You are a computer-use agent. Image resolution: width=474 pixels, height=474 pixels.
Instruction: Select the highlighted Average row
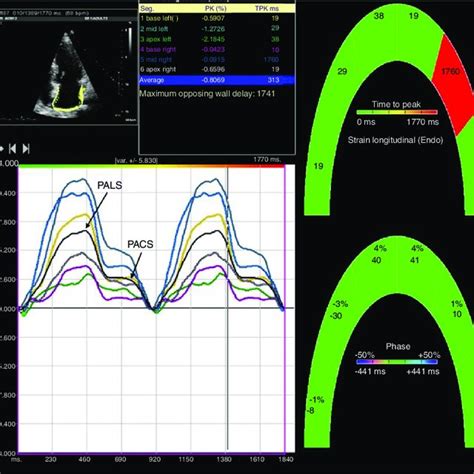coord(217,80)
